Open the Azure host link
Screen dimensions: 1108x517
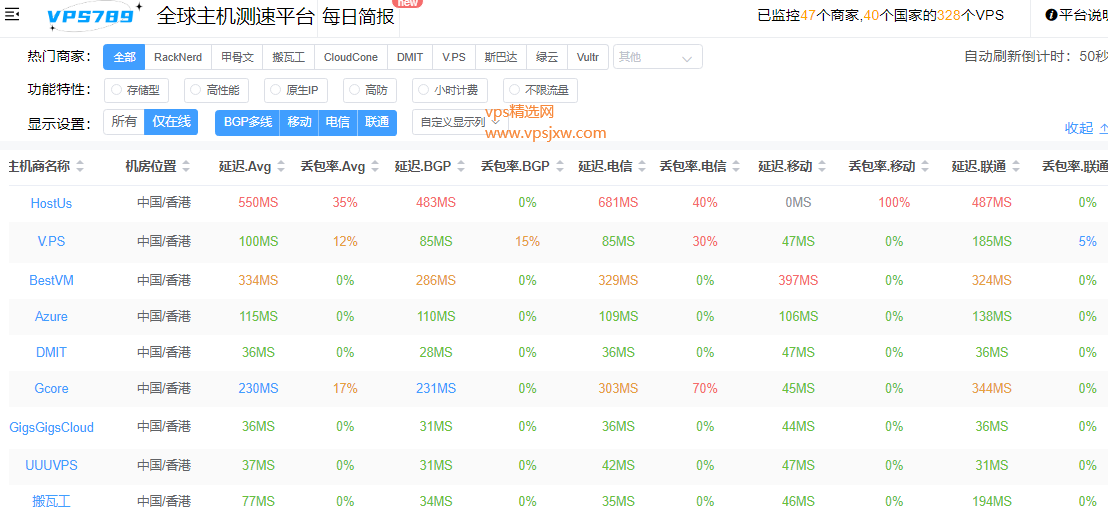click(x=51, y=316)
